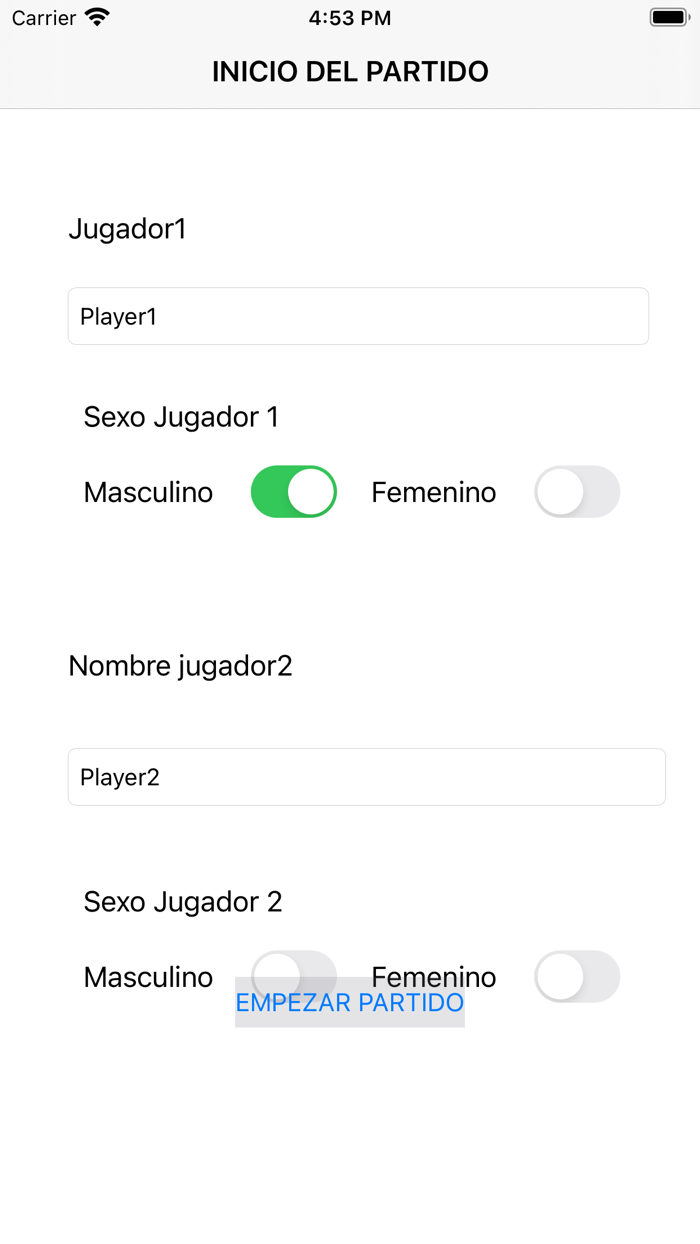Tap Masculino label for Jugador 1
This screenshot has height=1244, width=700.
coord(148,492)
